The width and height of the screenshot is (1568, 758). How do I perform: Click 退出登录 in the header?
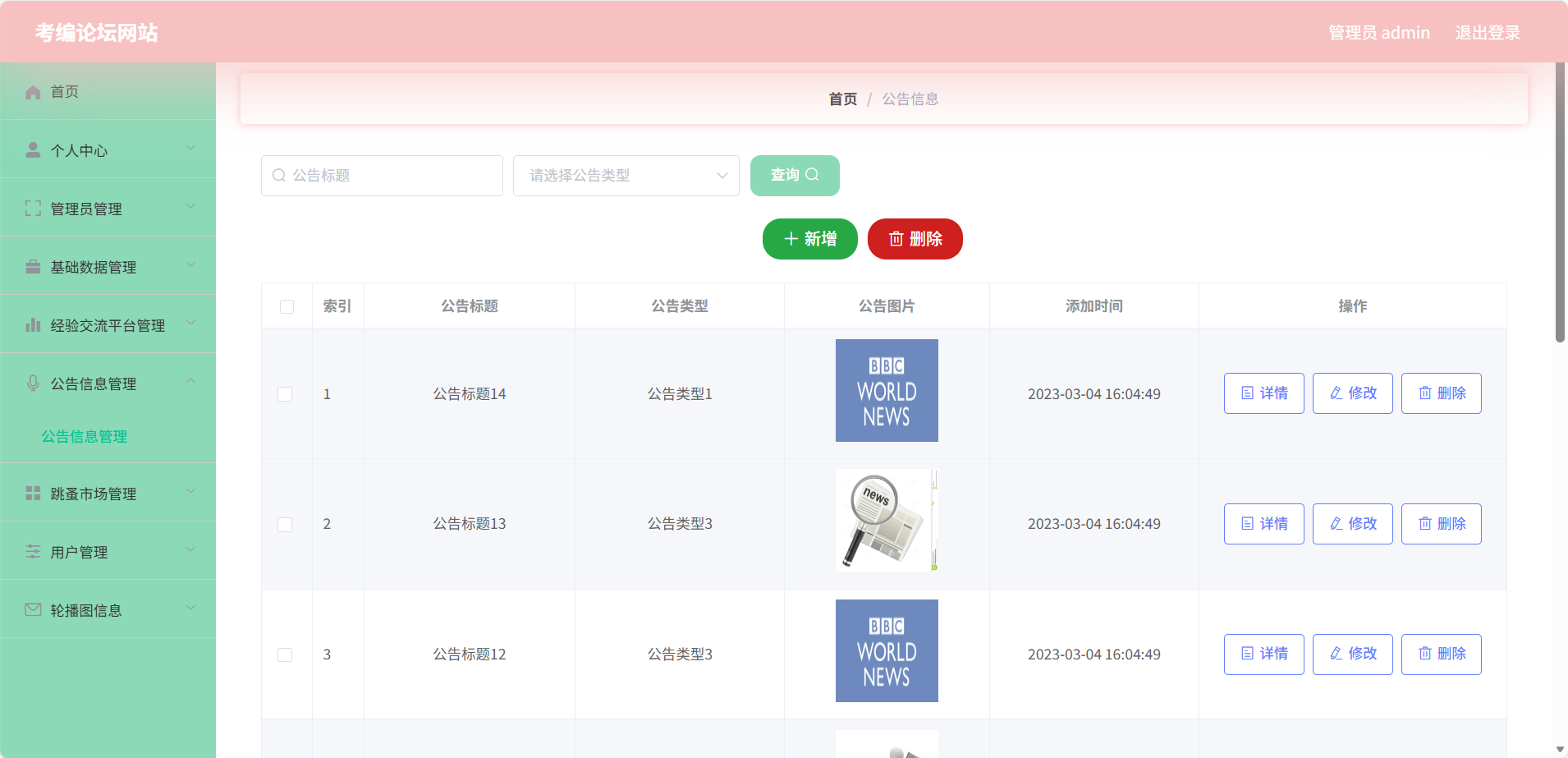click(x=1488, y=33)
